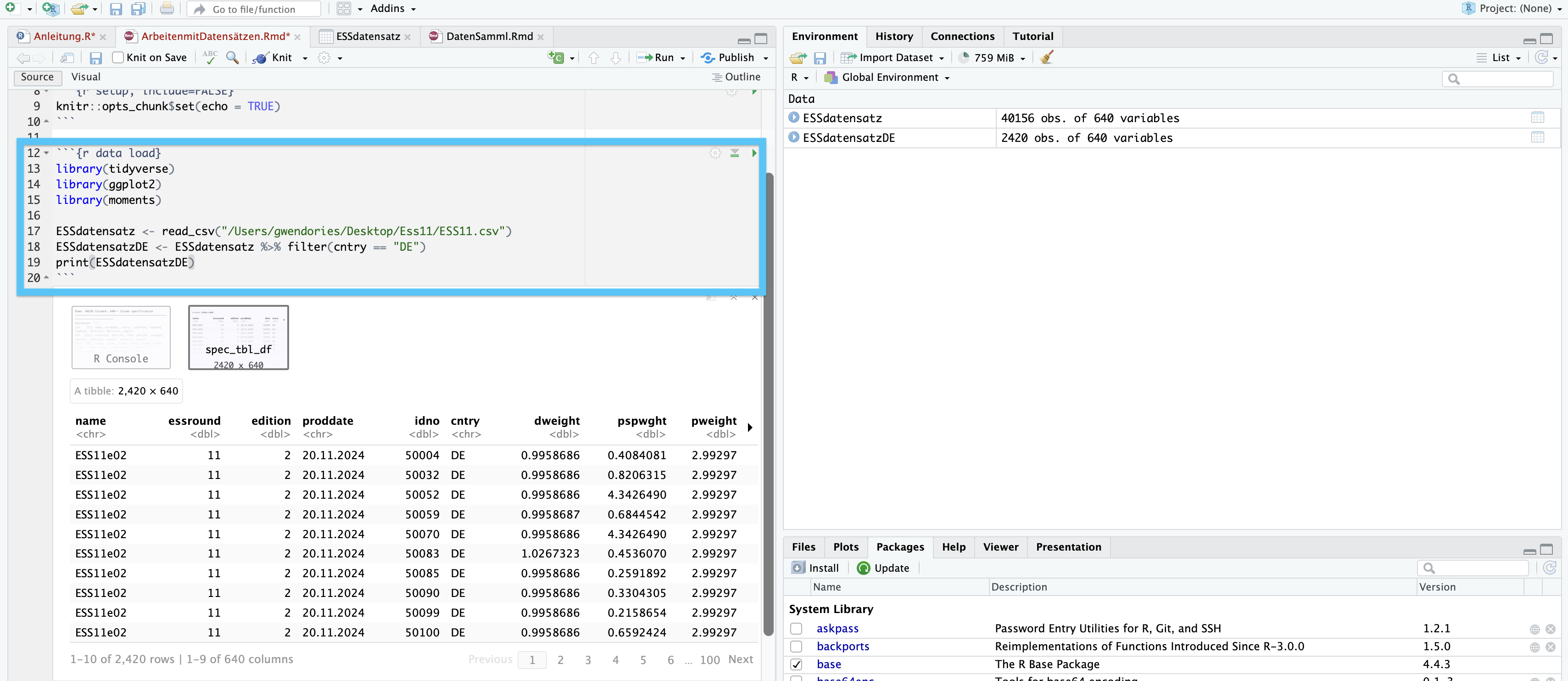
Task: Refresh the Packages list
Action: pos(1550,568)
